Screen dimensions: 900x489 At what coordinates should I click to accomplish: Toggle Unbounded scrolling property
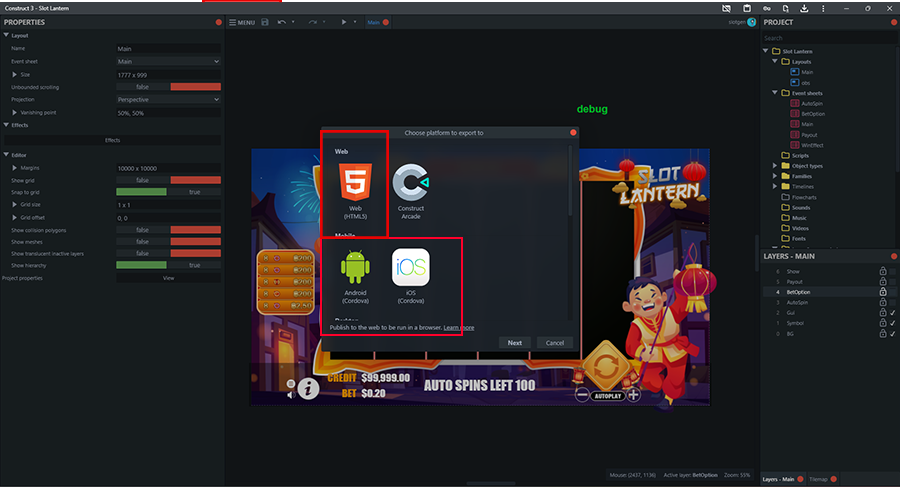click(168, 87)
